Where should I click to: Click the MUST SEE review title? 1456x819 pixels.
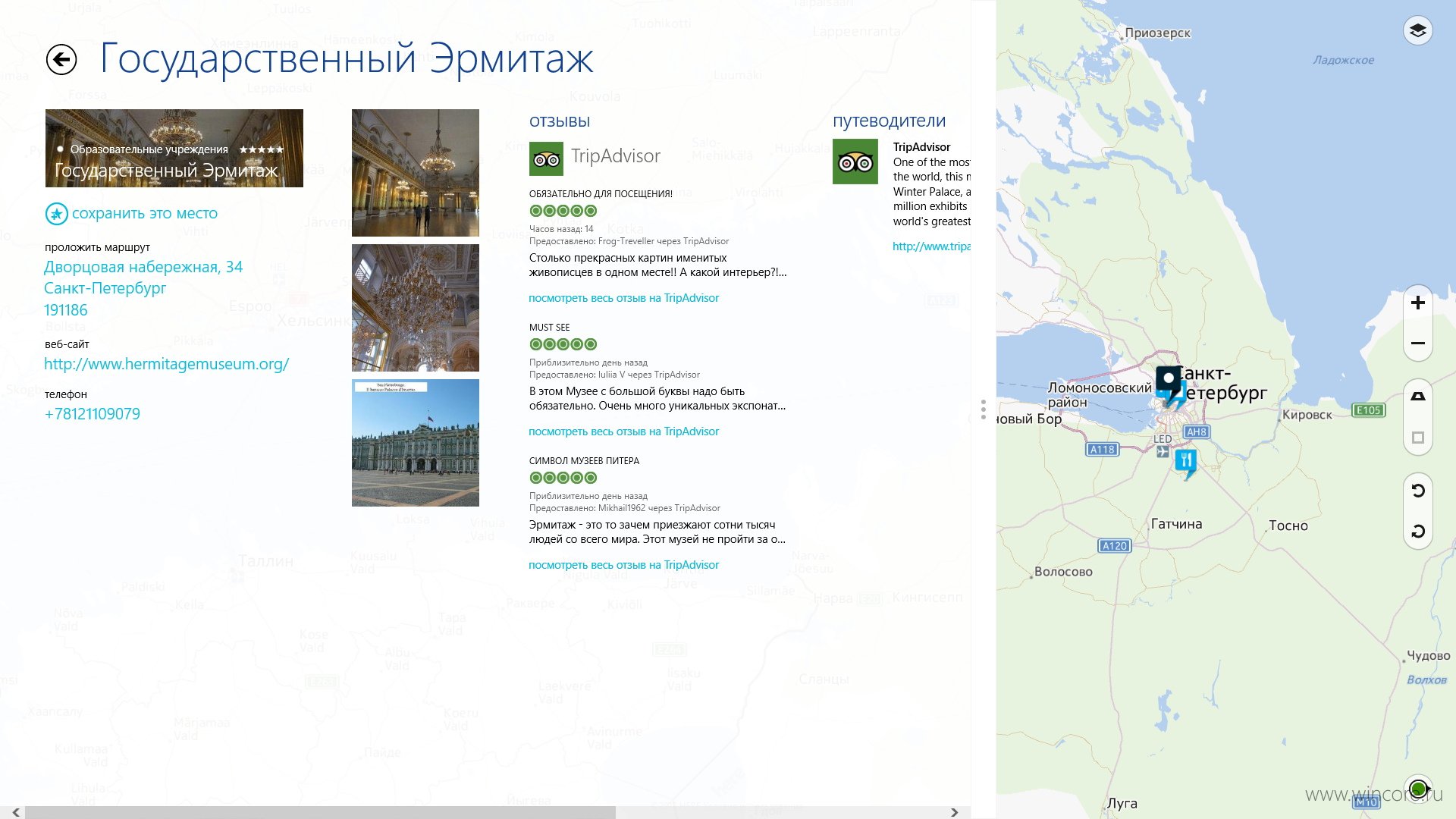tap(549, 328)
